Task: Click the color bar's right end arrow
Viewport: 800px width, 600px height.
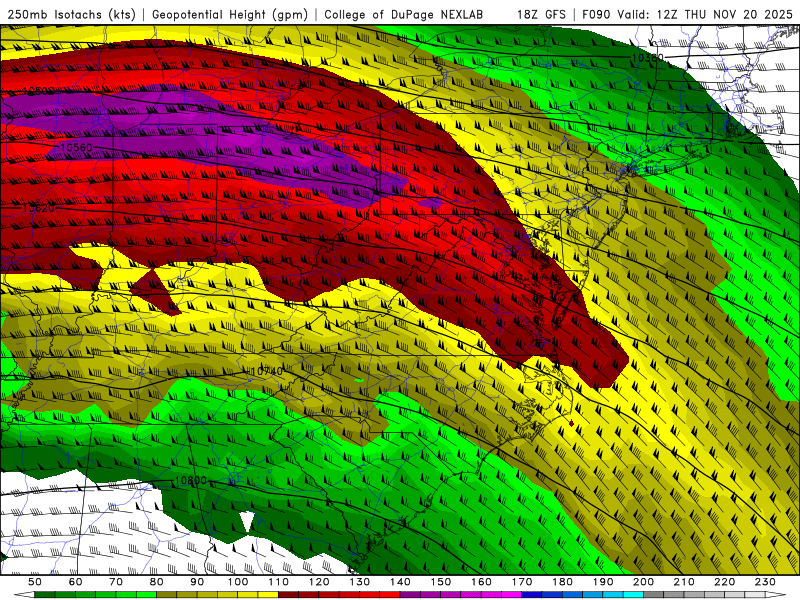Action: 776,595
